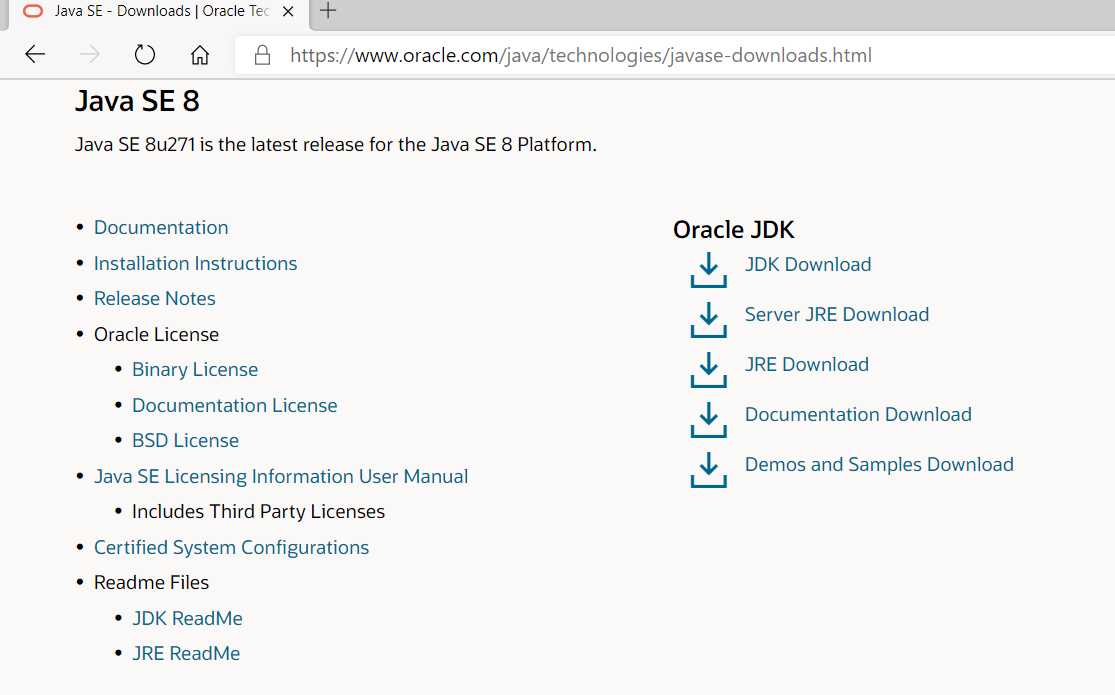Open a new tab with the plus button
The height and width of the screenshot is (695, 1115).
tap(328, 11)
